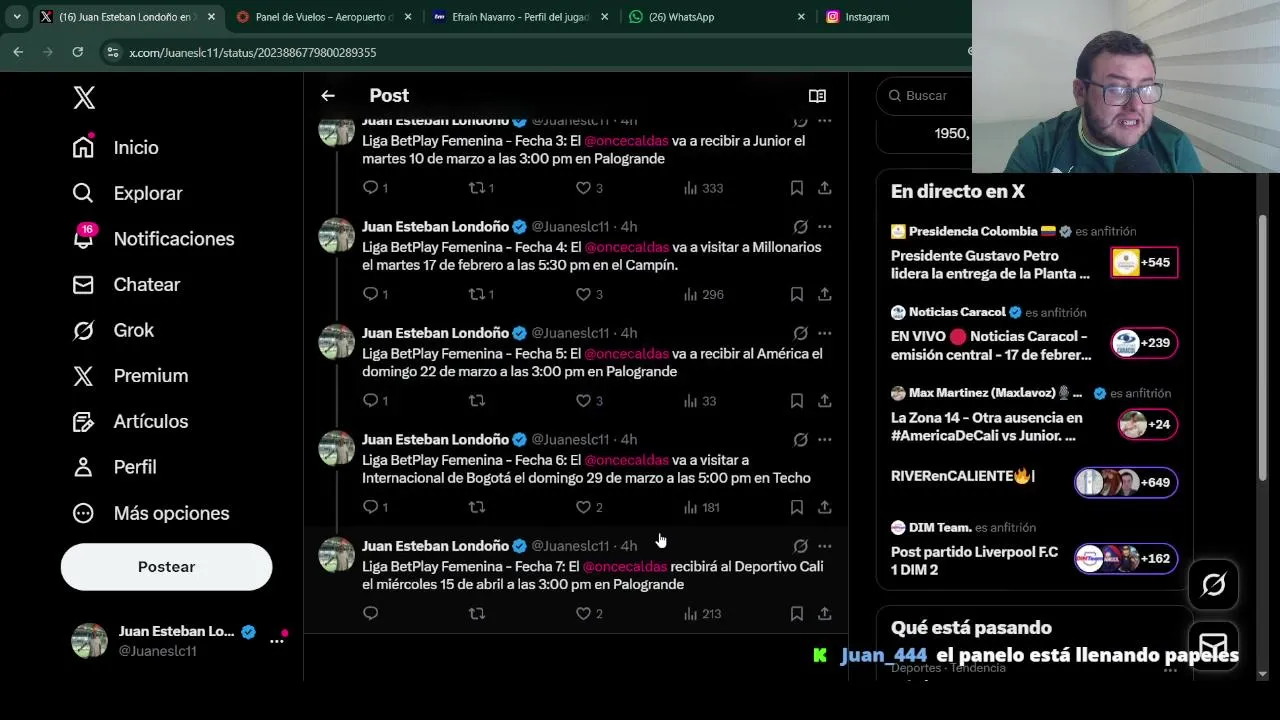Screen dimensions: 1280x720
Task: Open Explorar search page
Action: 127,193
